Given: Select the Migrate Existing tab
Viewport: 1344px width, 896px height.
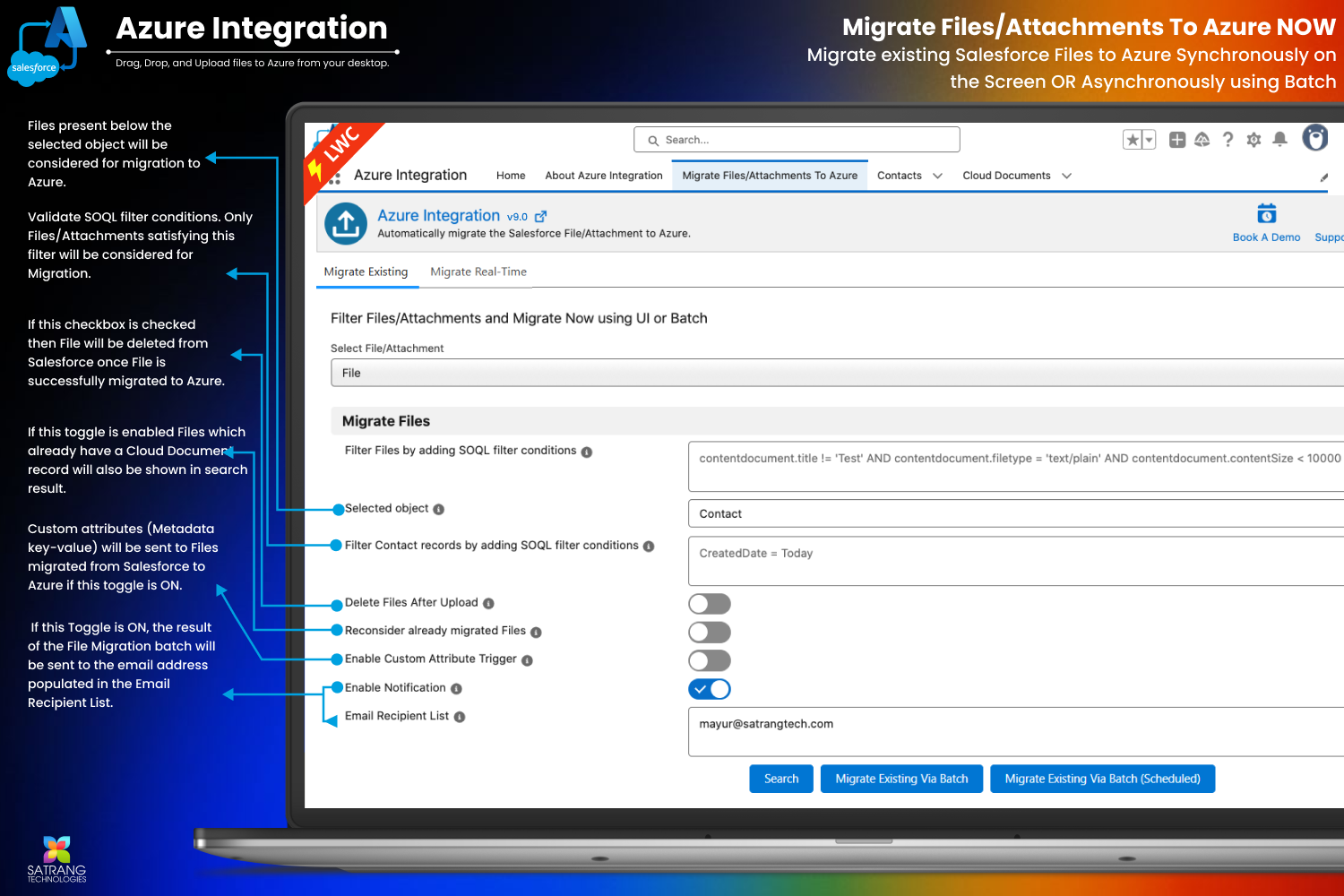Looking at the screenshot, I should coord(366,271).
